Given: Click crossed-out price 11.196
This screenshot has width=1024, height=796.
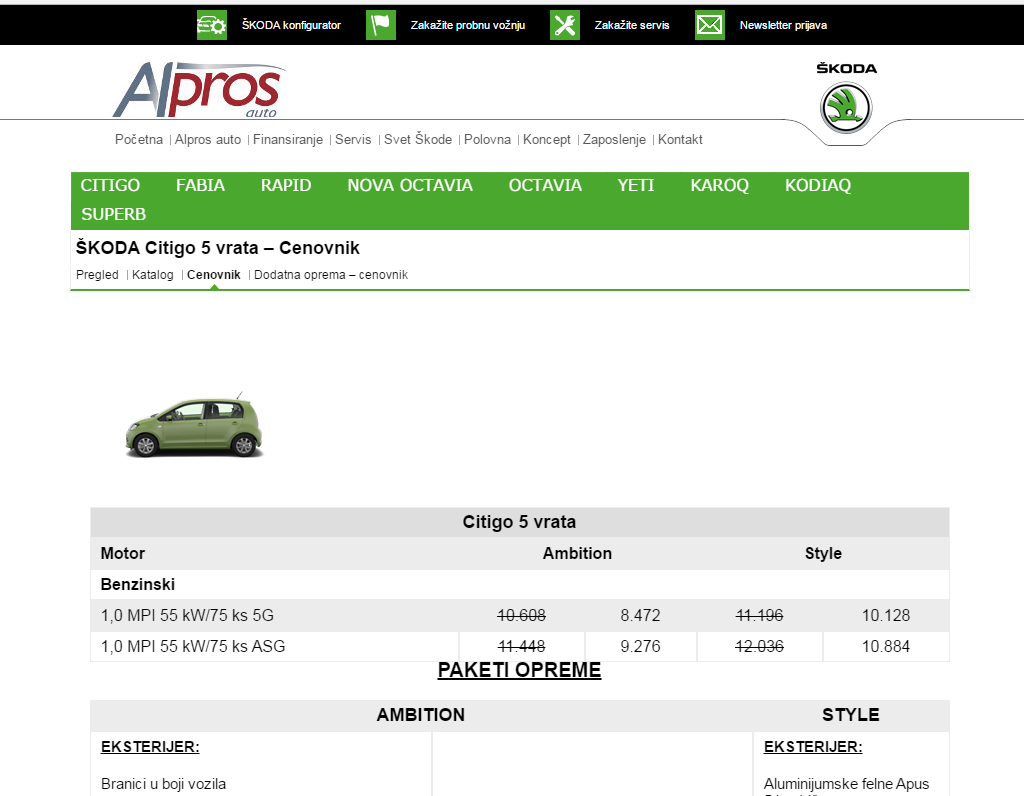Looking at the screenshot, I should (x=760, y=615).
